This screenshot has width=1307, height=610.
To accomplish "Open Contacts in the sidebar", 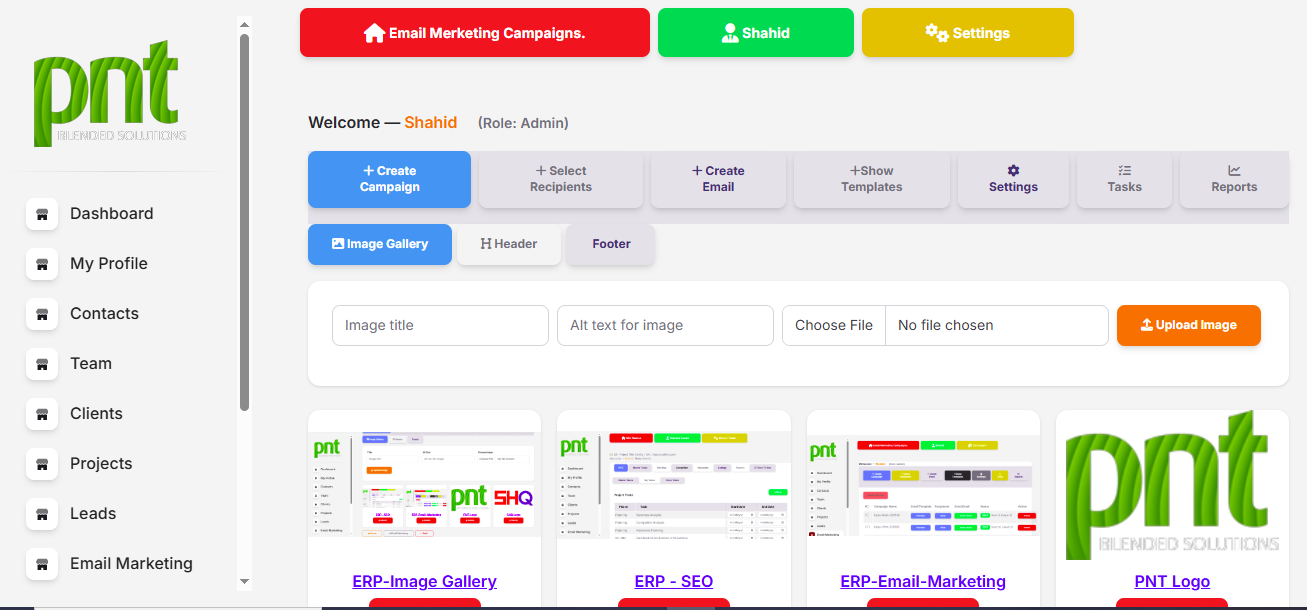I will [x=104, y=314].
